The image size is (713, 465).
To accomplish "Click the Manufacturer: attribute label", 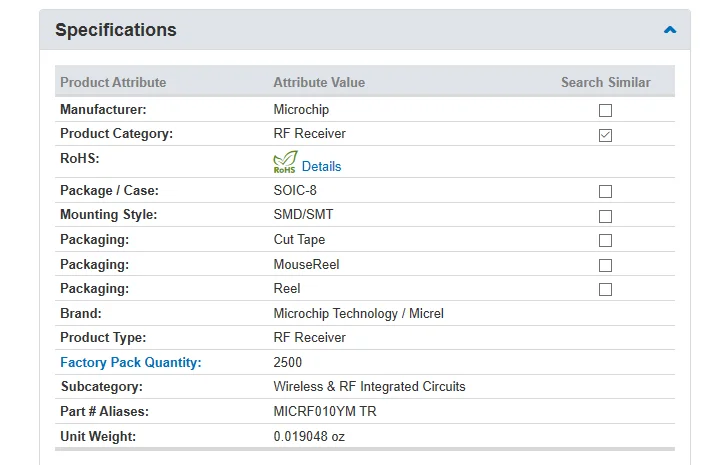I will (103, 110).
